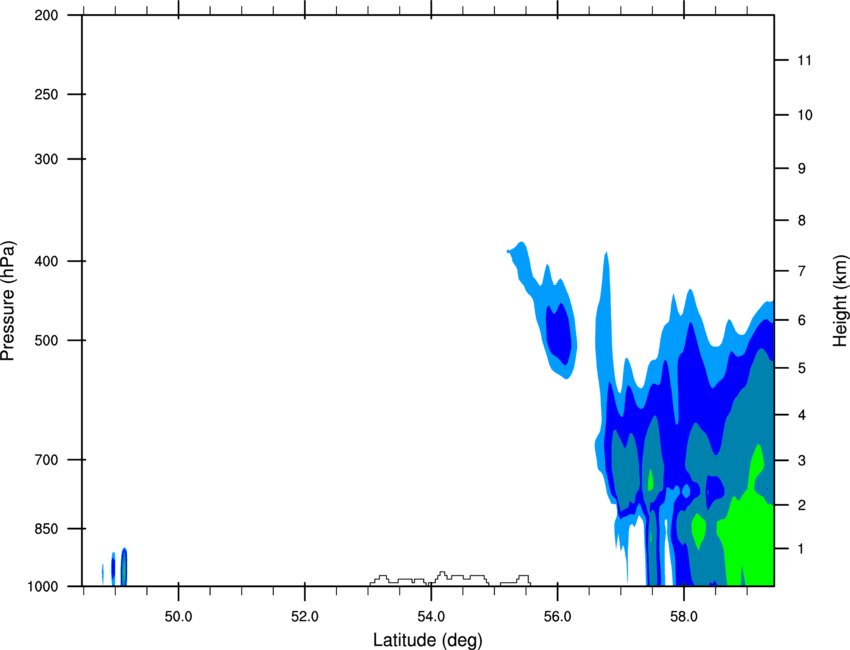Click the 'Height (km)' axis title
This screenshot has height=650, width=850.
click(840, 300)
